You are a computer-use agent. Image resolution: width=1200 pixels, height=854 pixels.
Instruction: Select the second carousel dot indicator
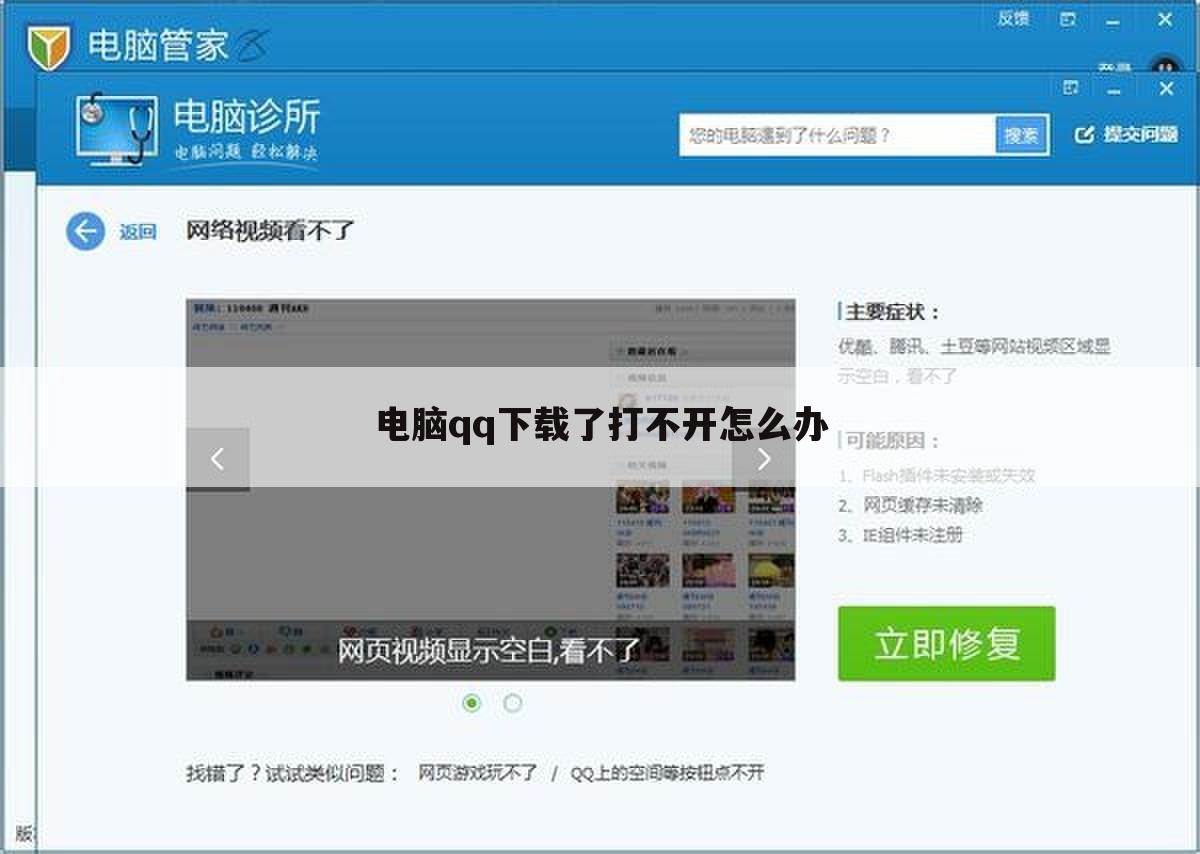(x=513, y=703)
